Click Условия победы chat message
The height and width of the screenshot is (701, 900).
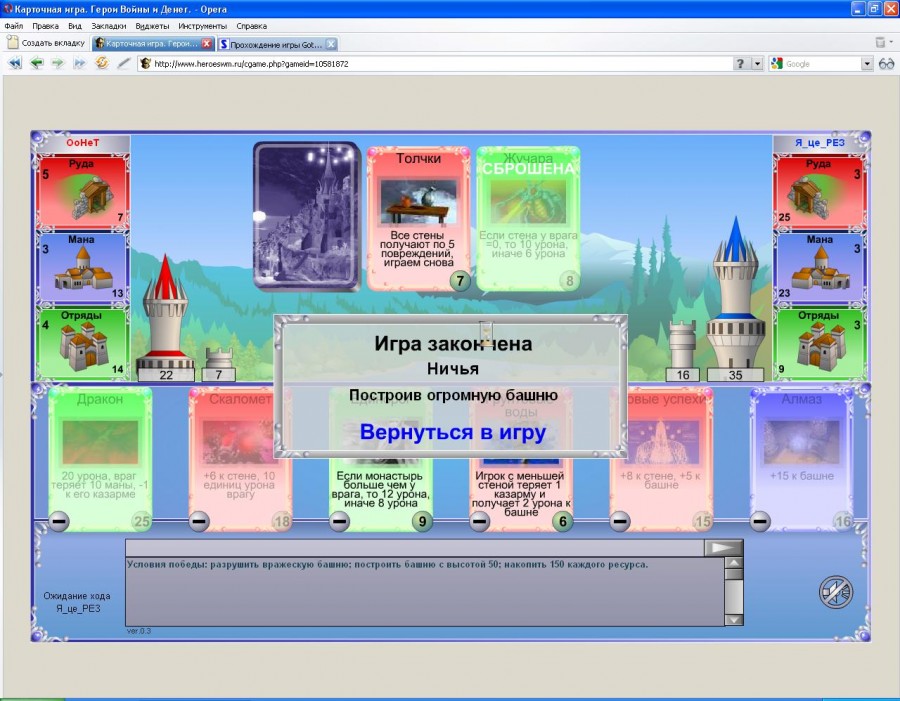[387, 564]
